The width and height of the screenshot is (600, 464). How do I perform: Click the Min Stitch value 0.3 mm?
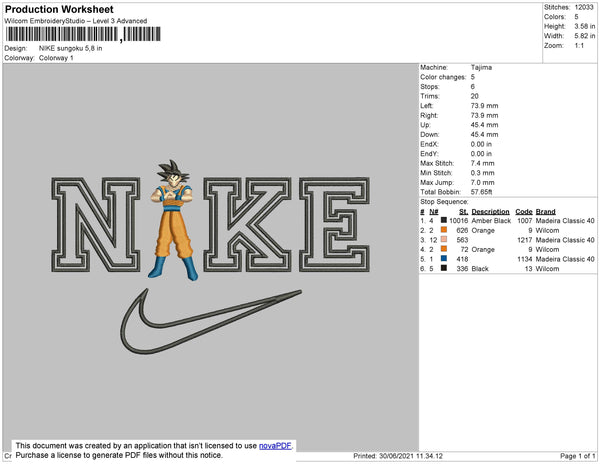[x=482, y=173]
